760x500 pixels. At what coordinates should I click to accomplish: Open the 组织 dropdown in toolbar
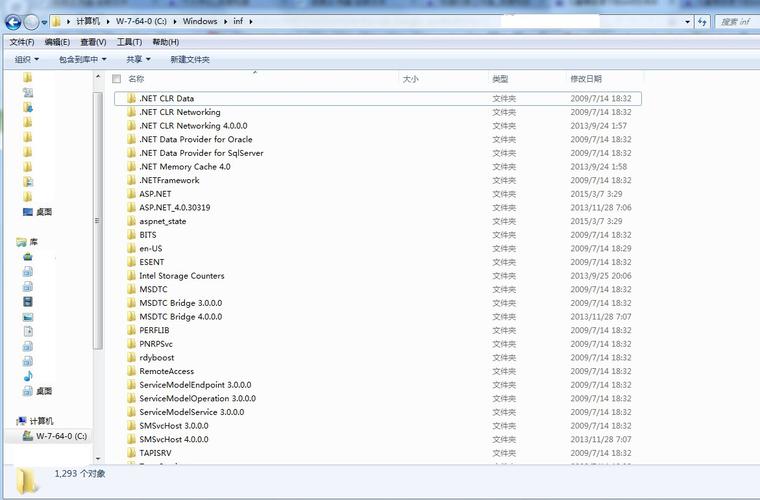click(27, 59)
